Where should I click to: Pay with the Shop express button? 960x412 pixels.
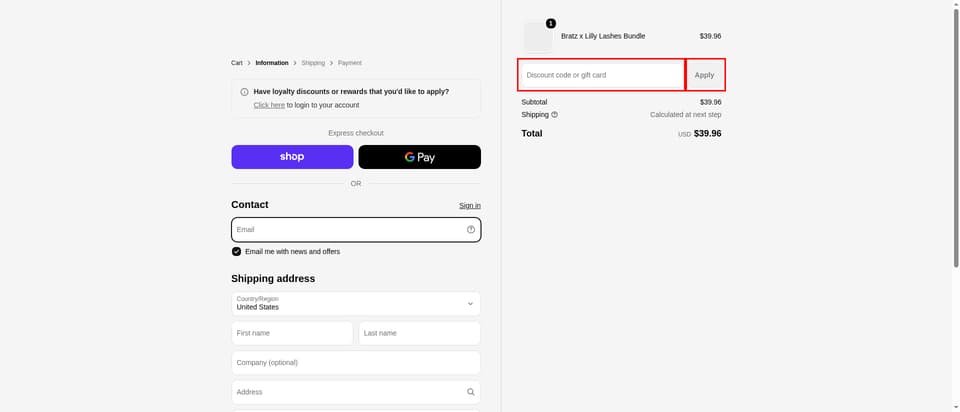(x=292, y=157)
